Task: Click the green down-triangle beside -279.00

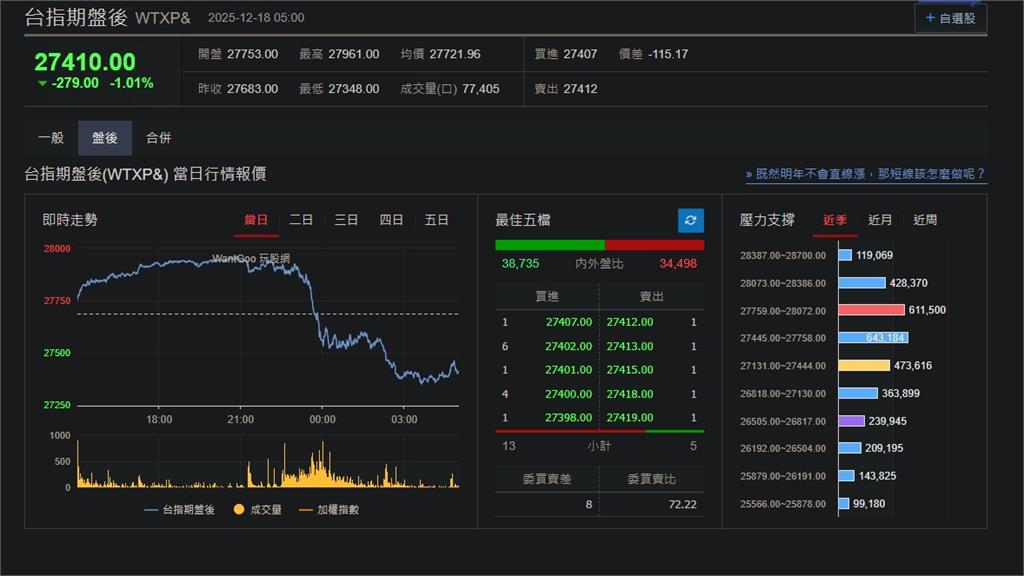Action: point(42,84)
